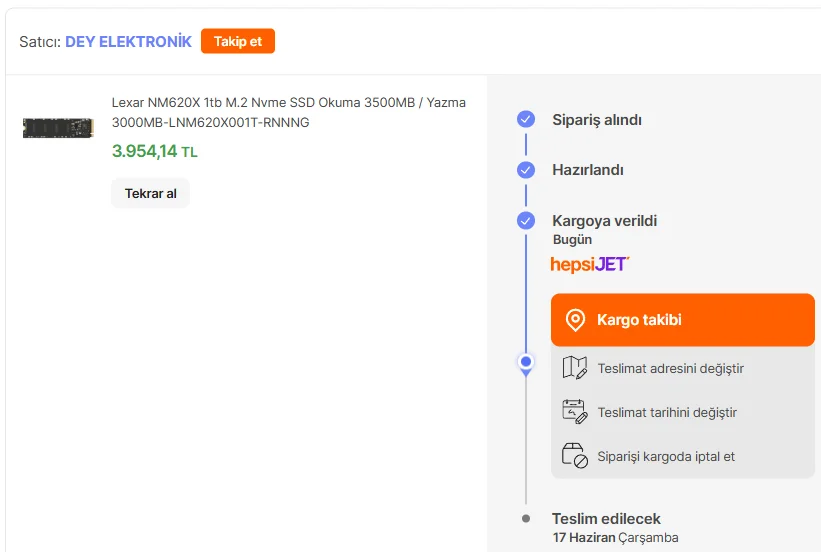Click the Satıcı: label

click(40, 42)
